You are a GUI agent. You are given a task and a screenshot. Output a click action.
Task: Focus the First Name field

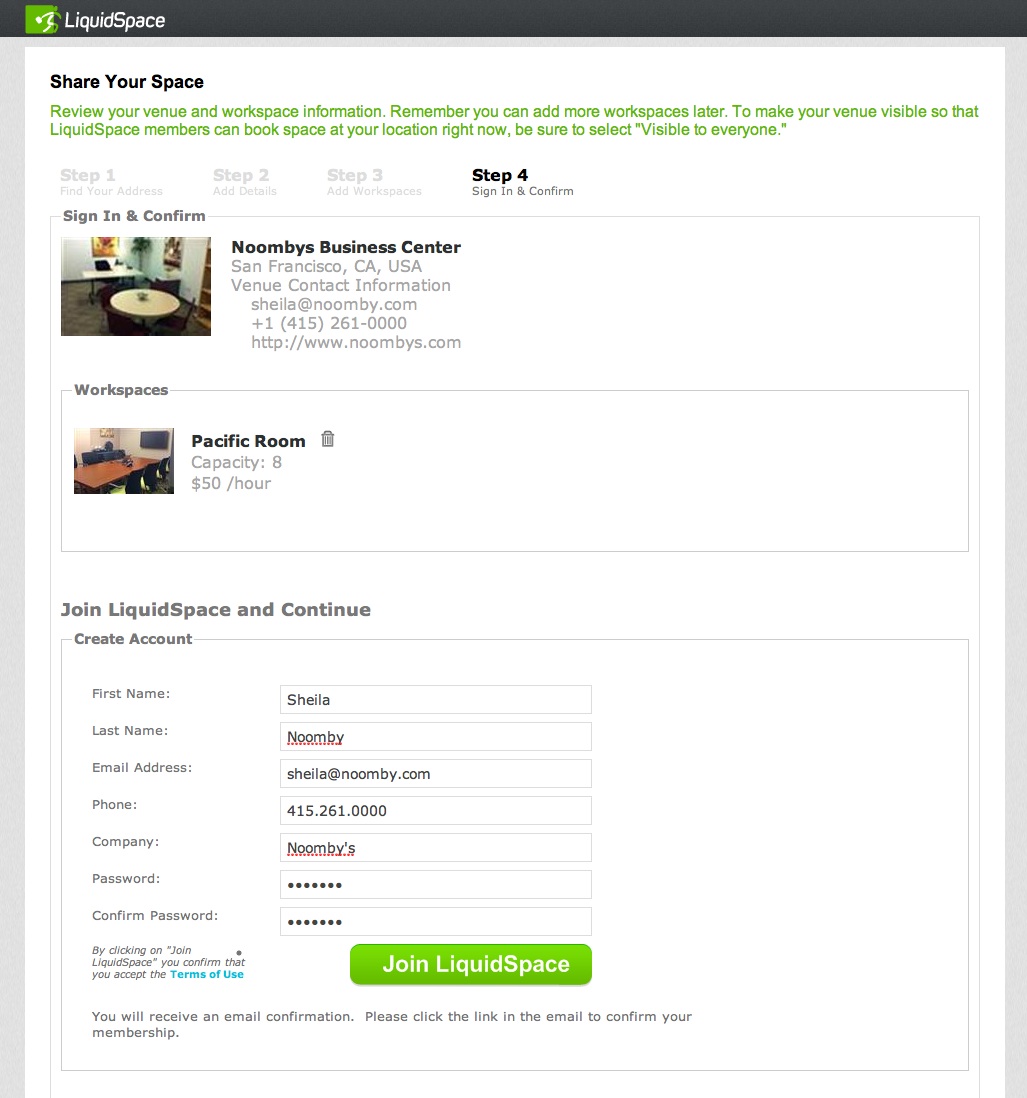[435, 700]
